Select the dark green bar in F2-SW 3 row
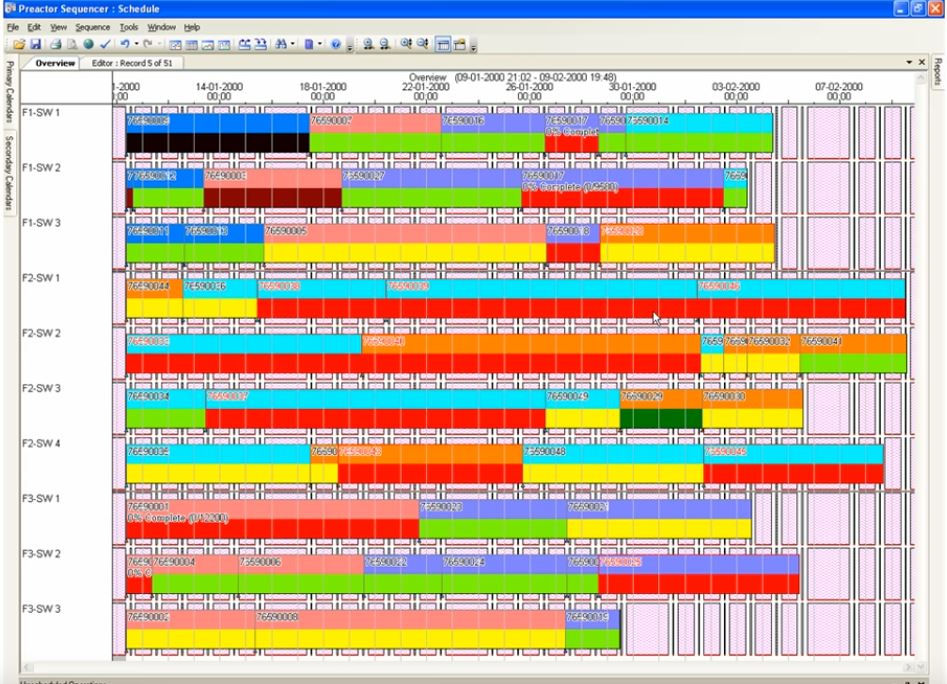947x684 pixels. (660, 418)
